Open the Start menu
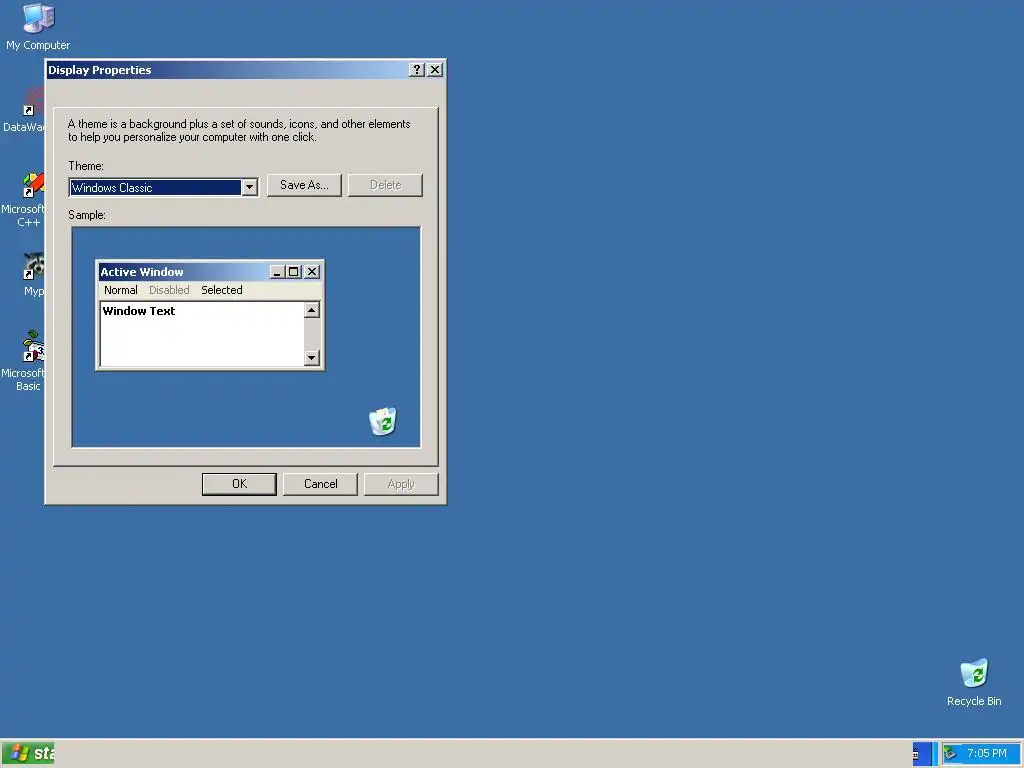 click(27, 754)
